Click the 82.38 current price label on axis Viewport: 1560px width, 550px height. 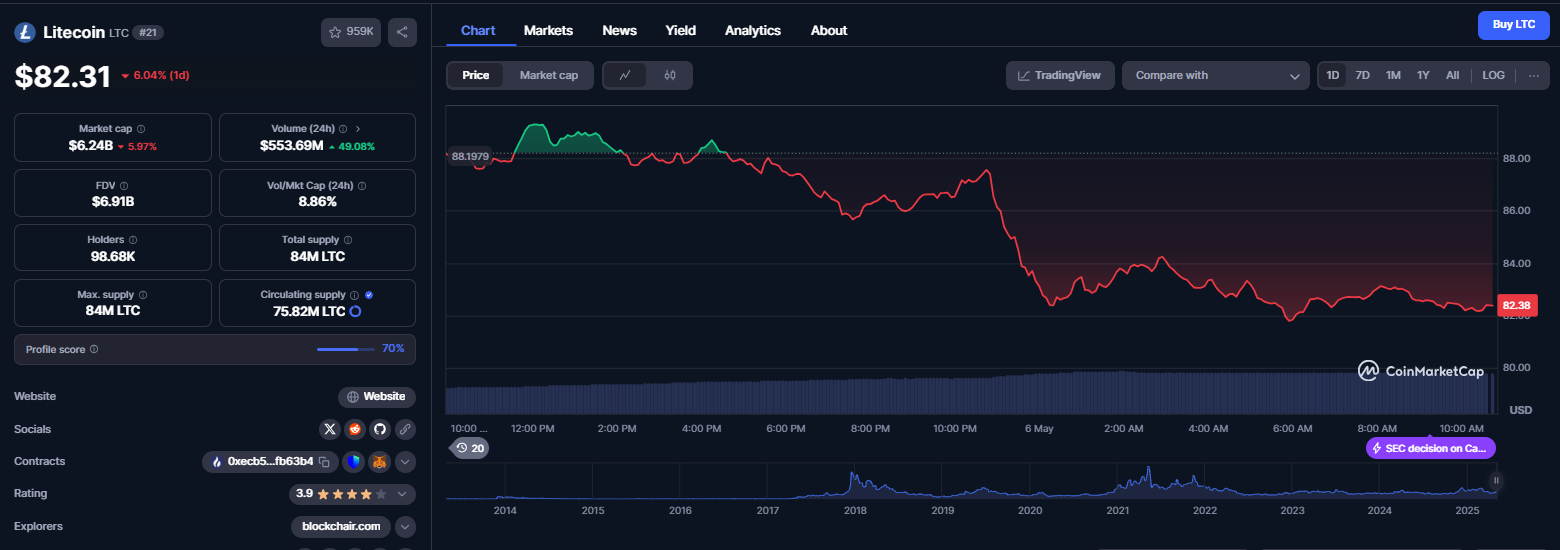(1516, 306)
